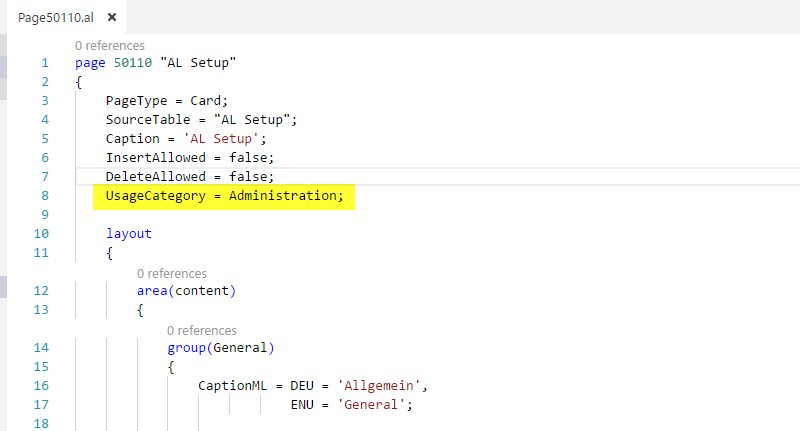Open the 0 references lens above area(content)
Image resolution: width=800 pixels, height=431 pixels.
(x=171, y=273)
